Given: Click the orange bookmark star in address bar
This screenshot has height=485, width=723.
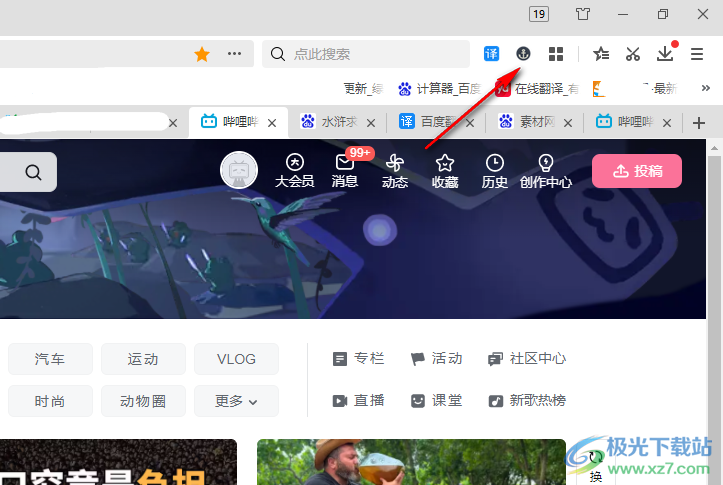Looking at the screenshot, I should [x=202, y=54].
